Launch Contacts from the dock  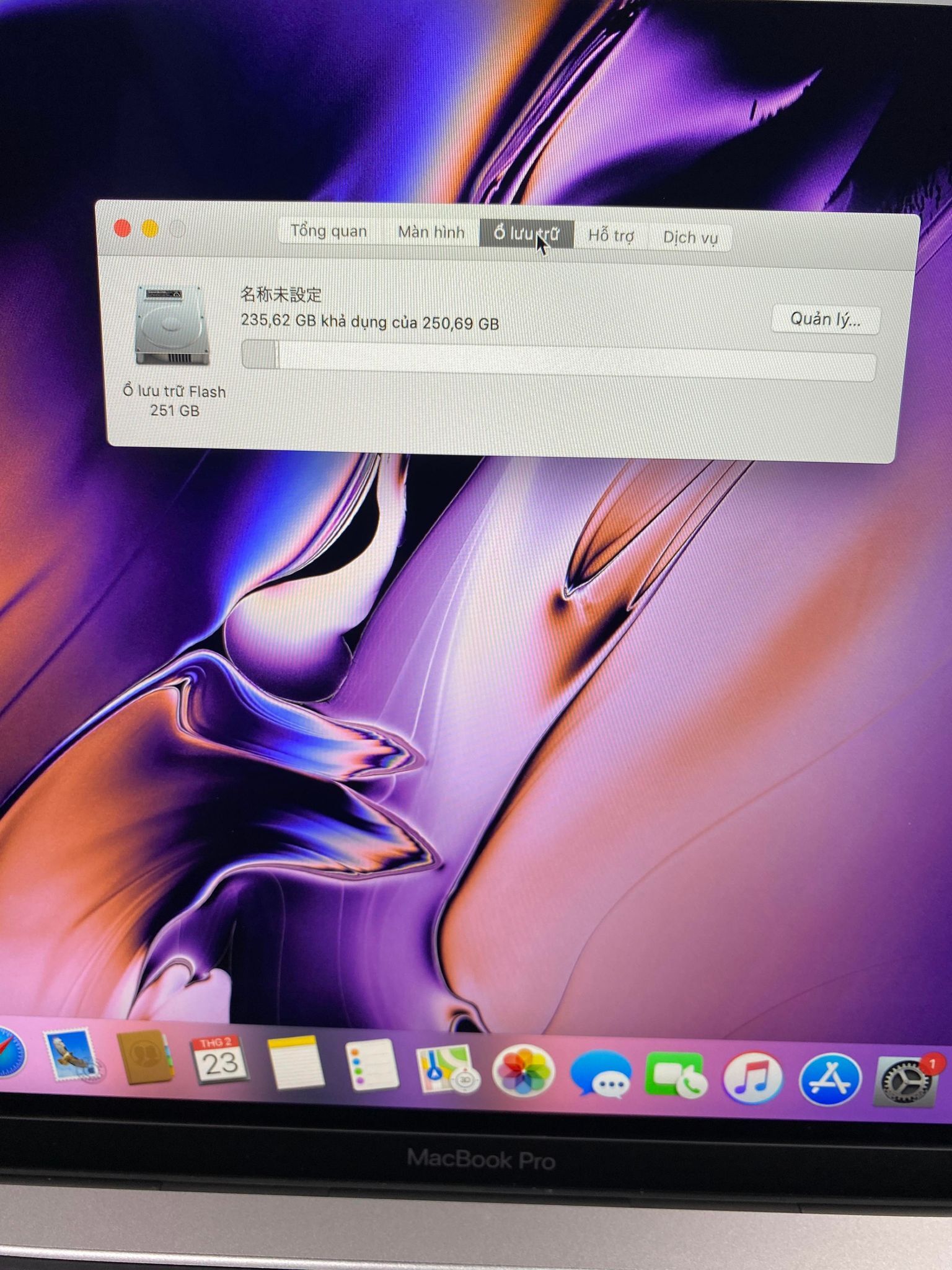point(144,1057)
